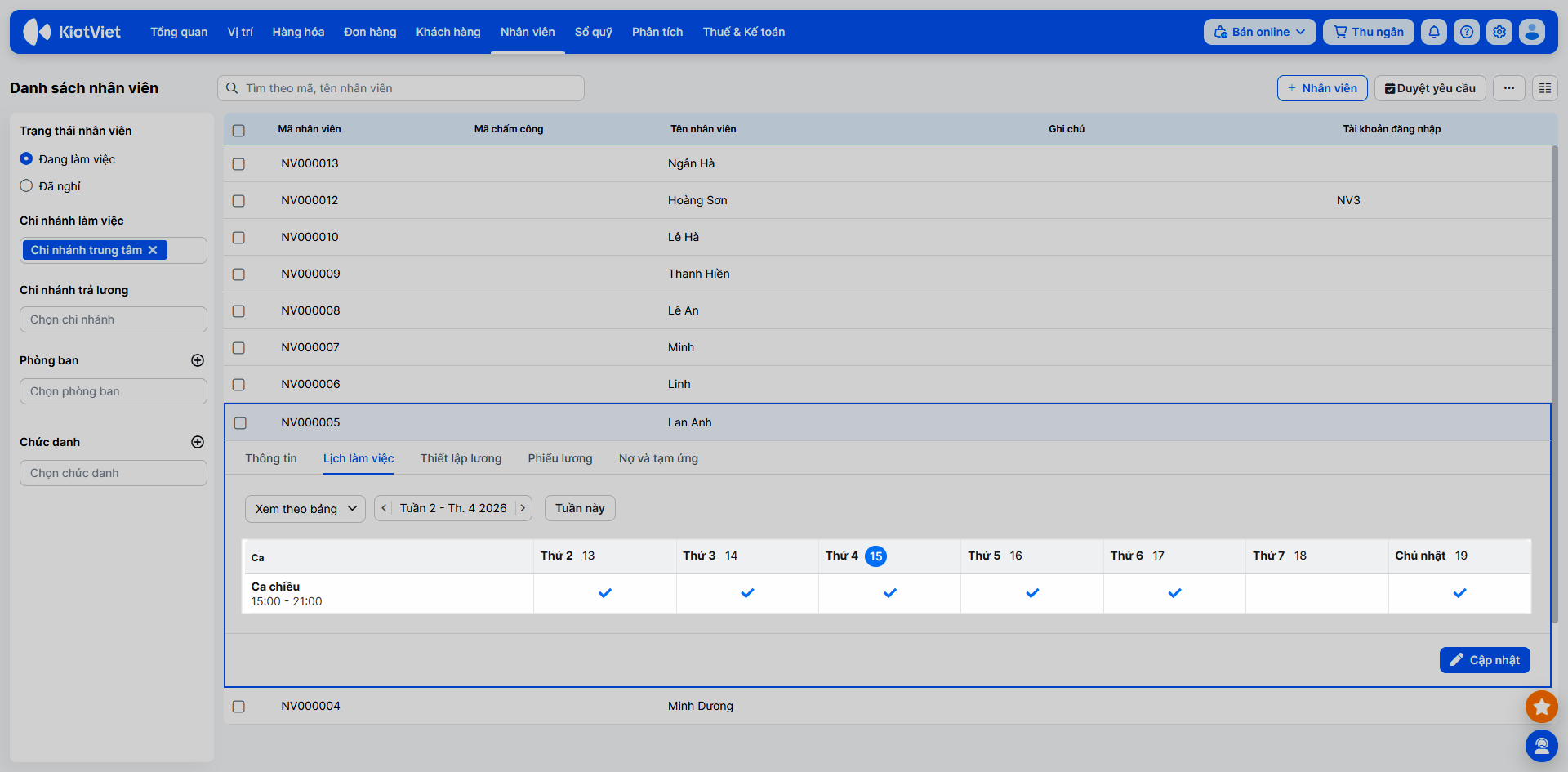Open the column display options icon

click(x=1545, y=88)
